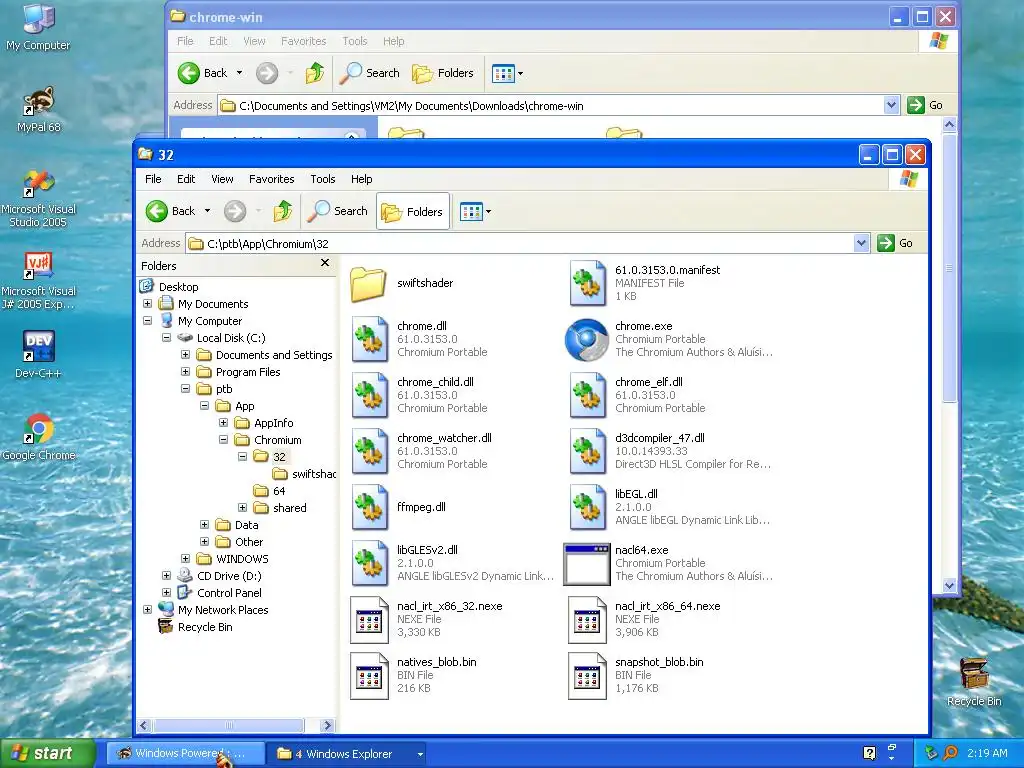Screen dimensions: 1024x768
Task: Select the nacl_irt_x86_32.nexe file icon
Action: [x=369, y=620]
